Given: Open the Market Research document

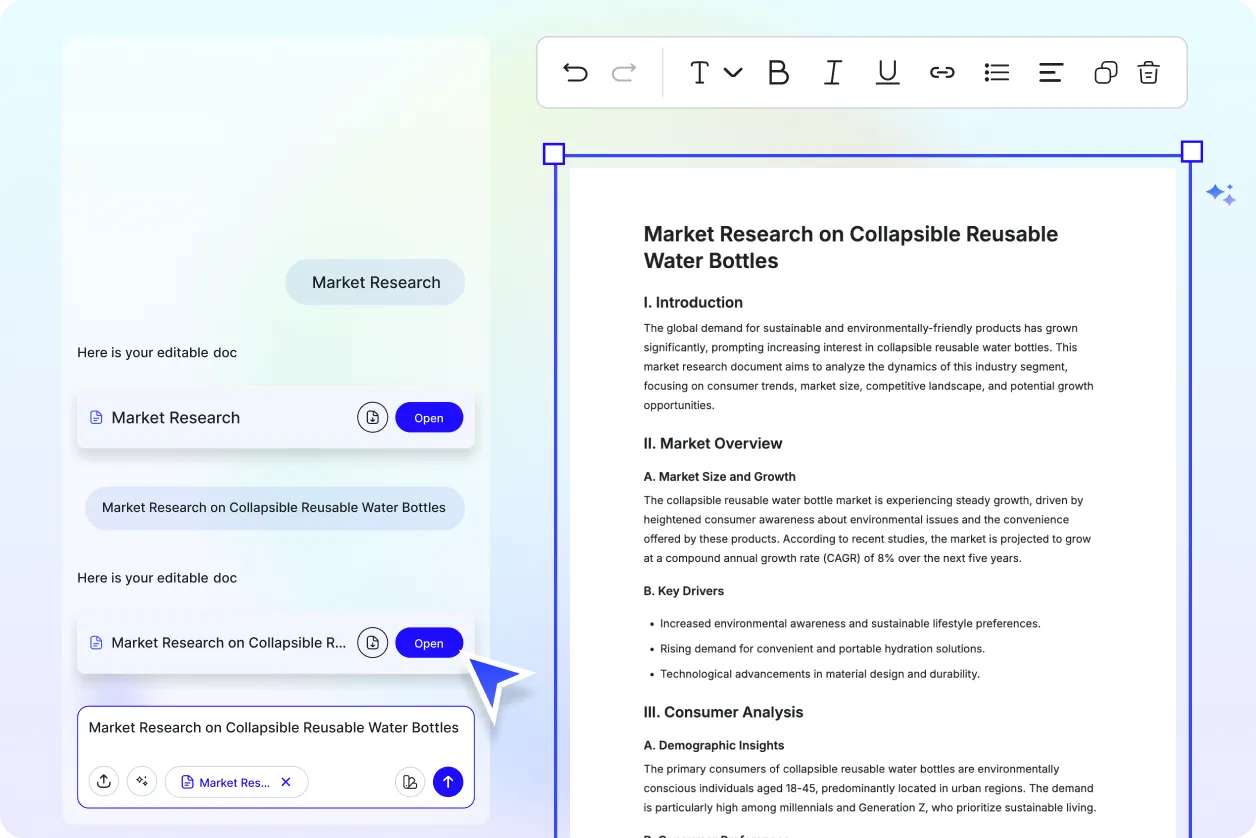Looking at the screenshot, I should tap(429, 418).
